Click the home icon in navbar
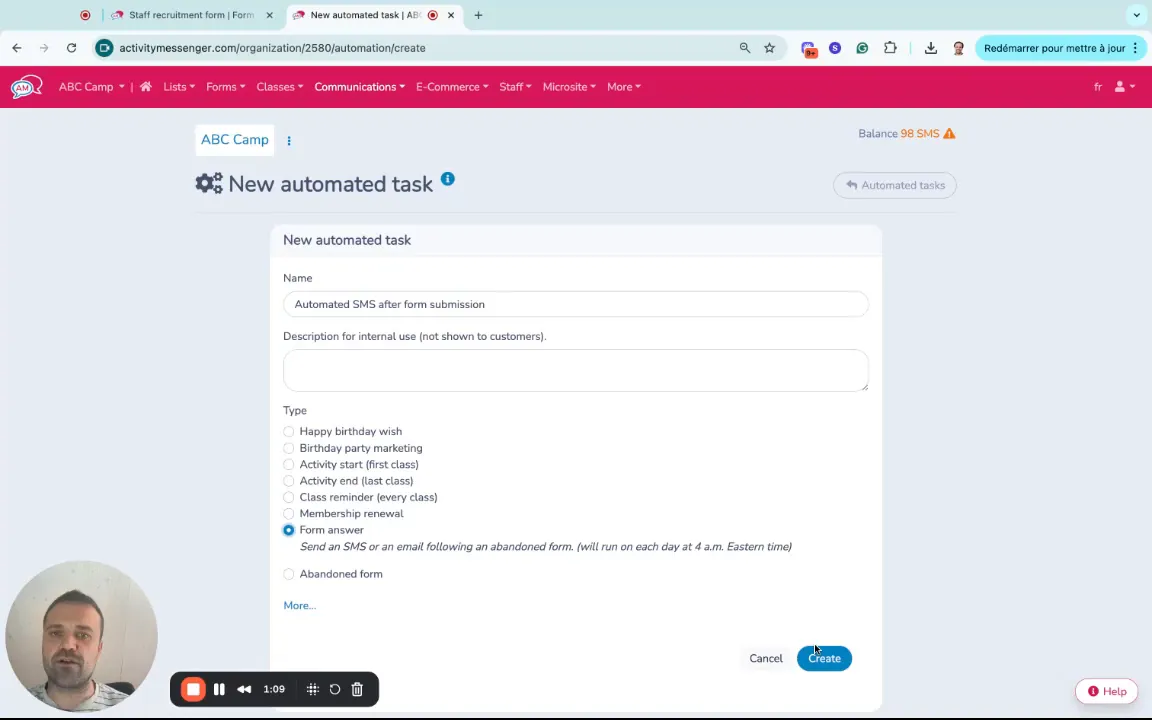 pyautogui.click(x=145, y=87)
